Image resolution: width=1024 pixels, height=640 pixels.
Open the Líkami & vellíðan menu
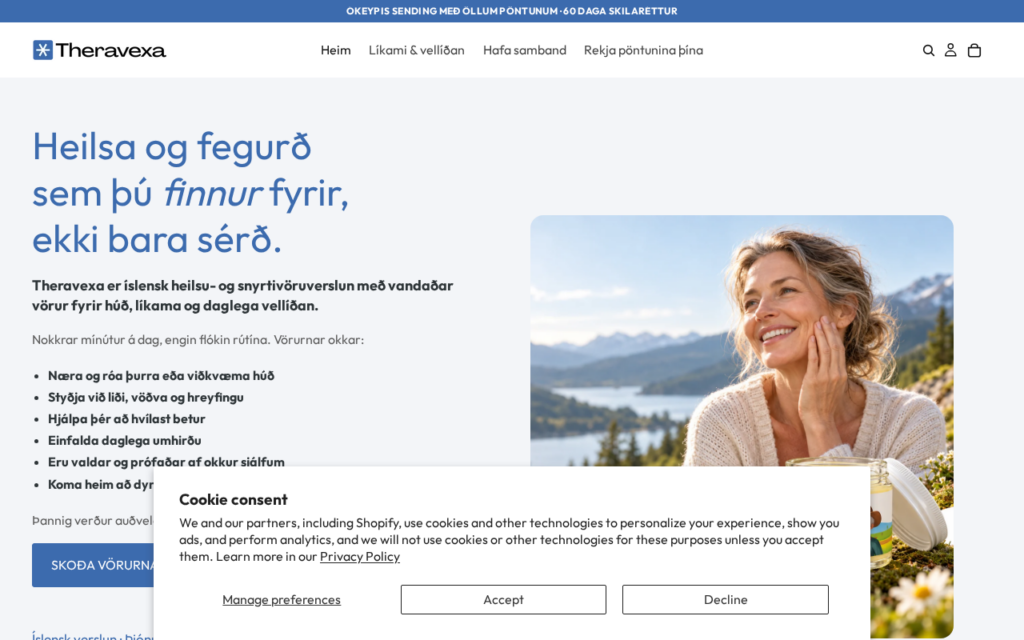[417, 50]
